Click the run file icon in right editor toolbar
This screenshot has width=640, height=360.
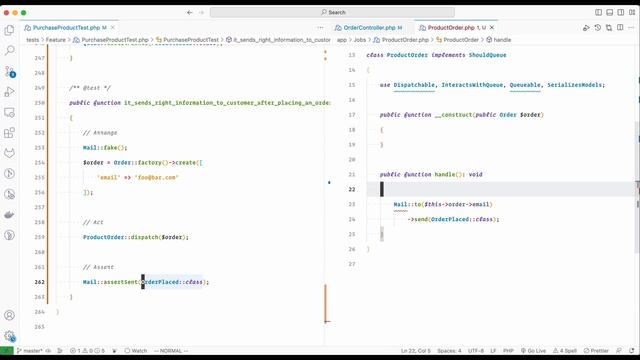(586, 28)
